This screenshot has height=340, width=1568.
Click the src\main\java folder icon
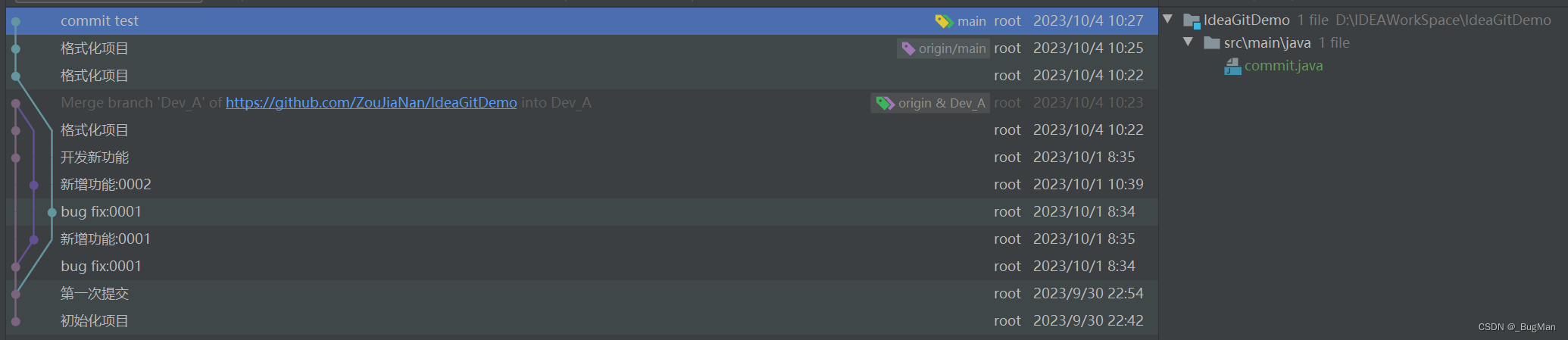pos(1211,43)
